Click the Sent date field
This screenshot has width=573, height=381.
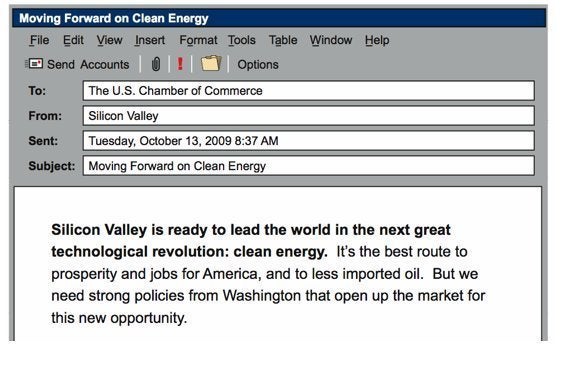point(308,141)
